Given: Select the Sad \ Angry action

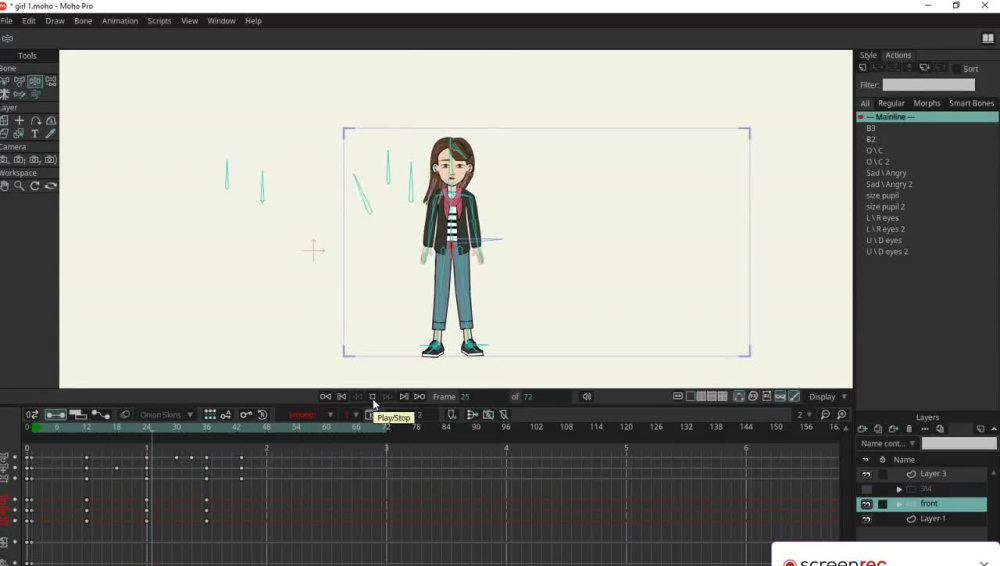Looking at the screenshot, I should click(x=886, y=173).
